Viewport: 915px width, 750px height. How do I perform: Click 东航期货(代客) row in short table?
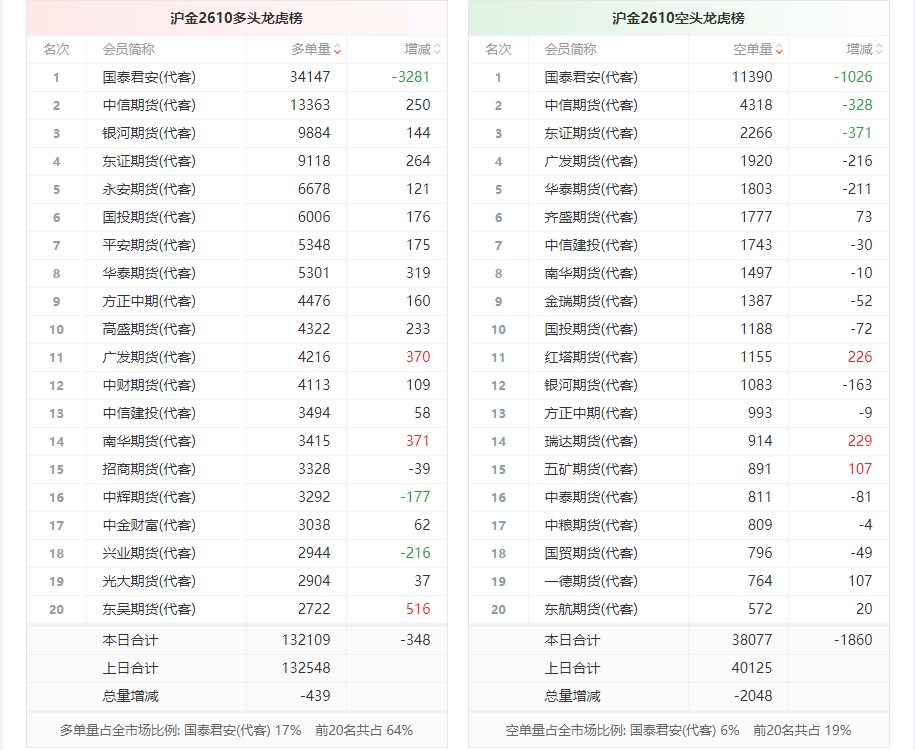coord(679,609)
